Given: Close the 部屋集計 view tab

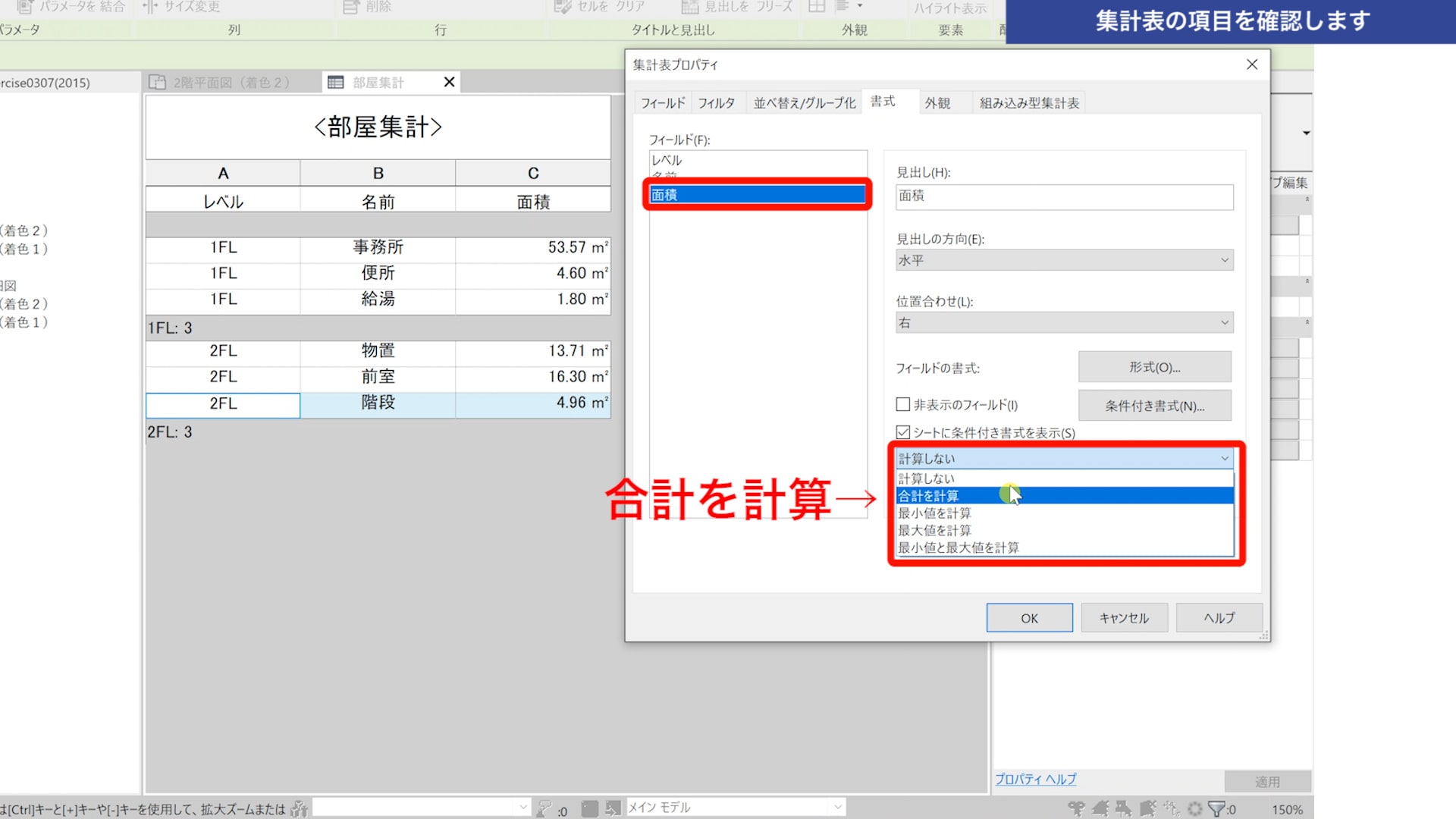Looking at the screenshot, I should pyautogui.click(x=449, y=82).
